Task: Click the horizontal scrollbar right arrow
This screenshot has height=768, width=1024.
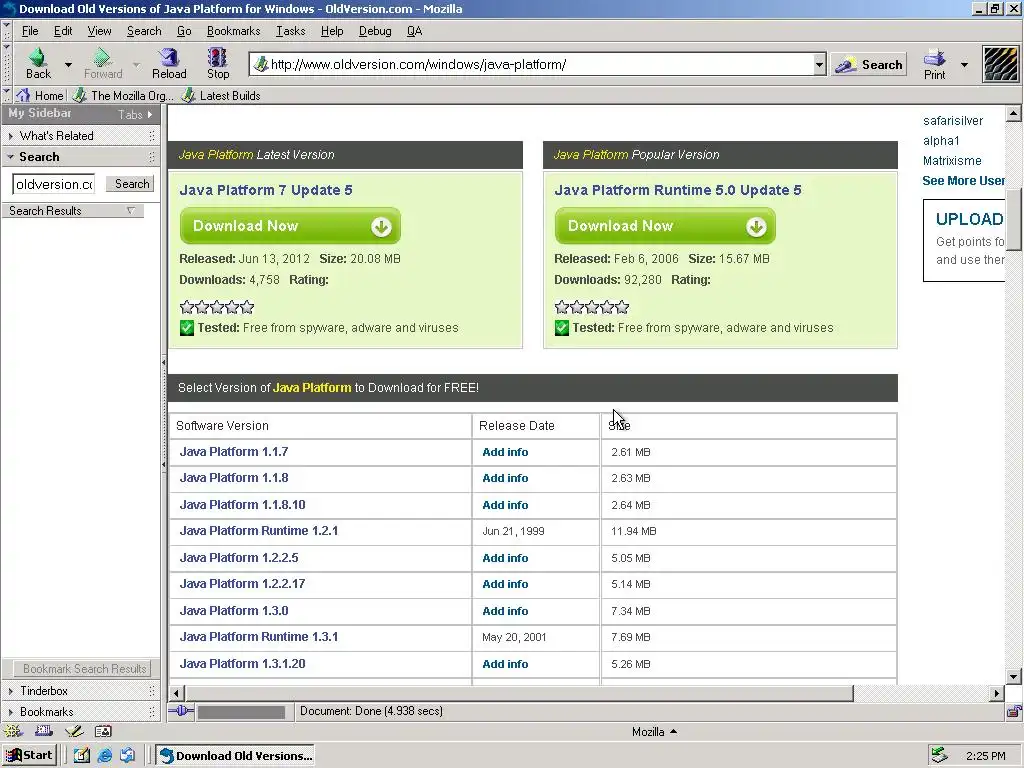Action: pos(997,693)
